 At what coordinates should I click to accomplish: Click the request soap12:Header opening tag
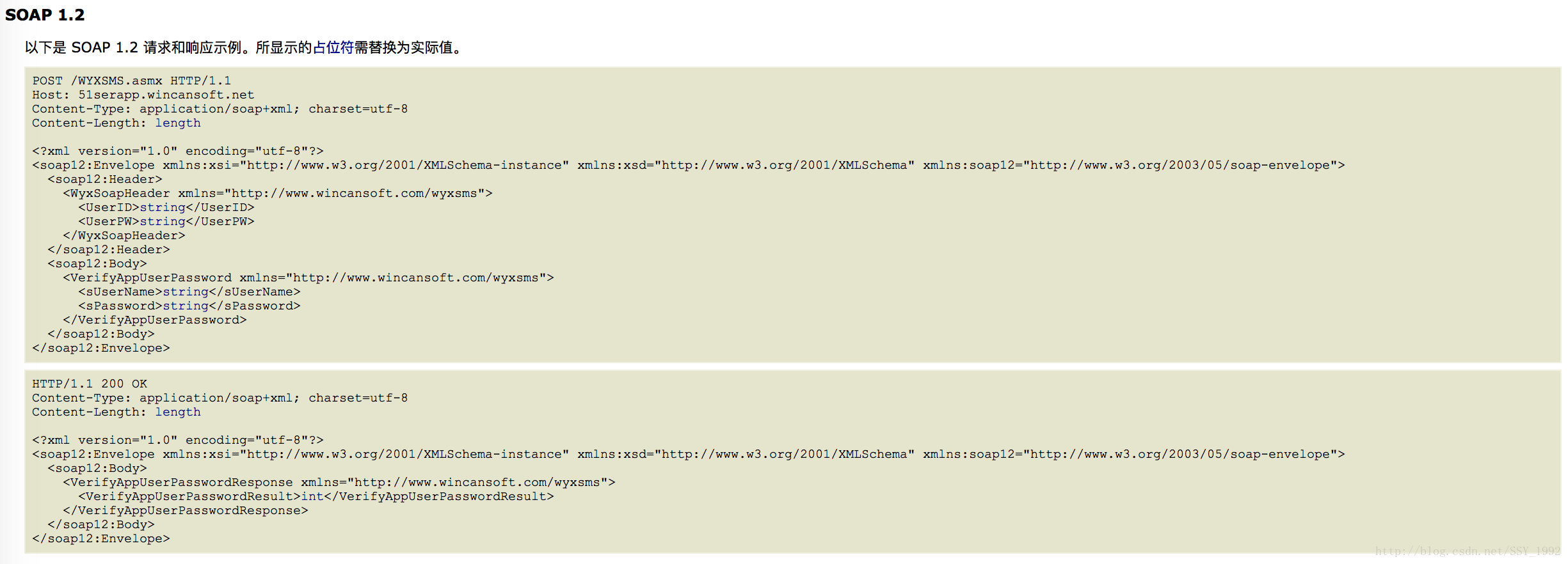(x=105, y=179)
